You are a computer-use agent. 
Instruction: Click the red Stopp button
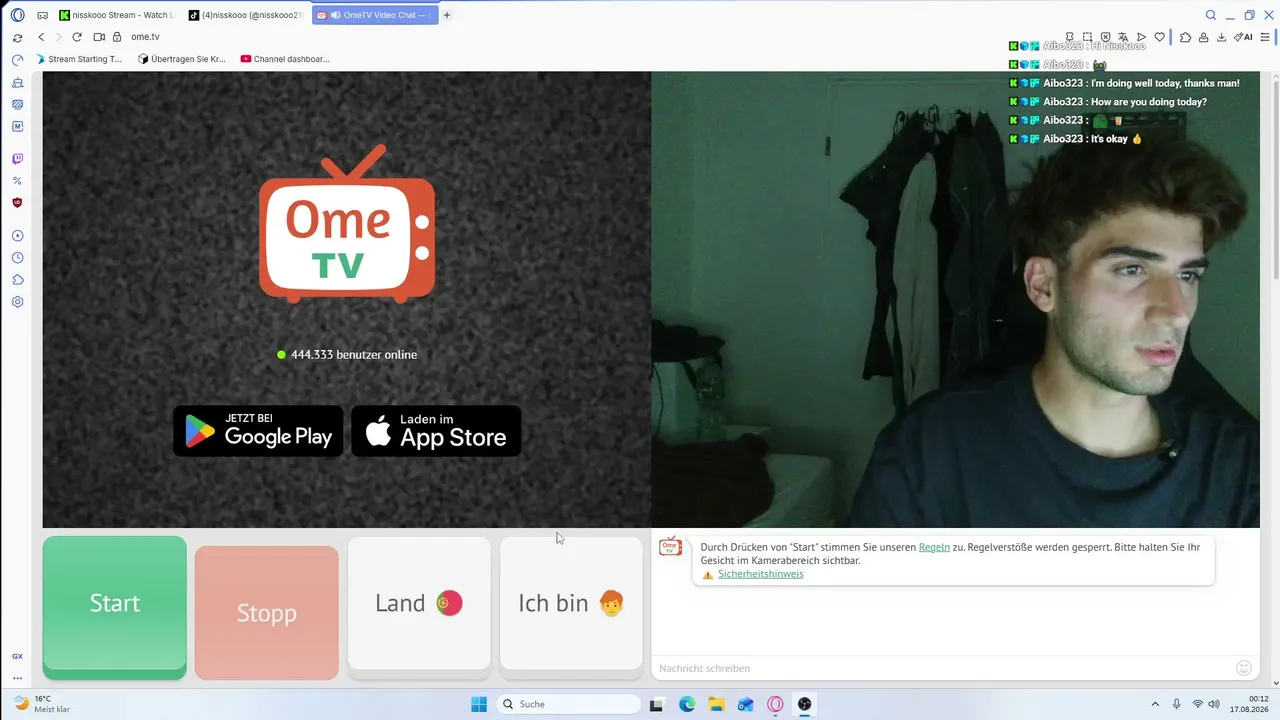coord(267,613)
